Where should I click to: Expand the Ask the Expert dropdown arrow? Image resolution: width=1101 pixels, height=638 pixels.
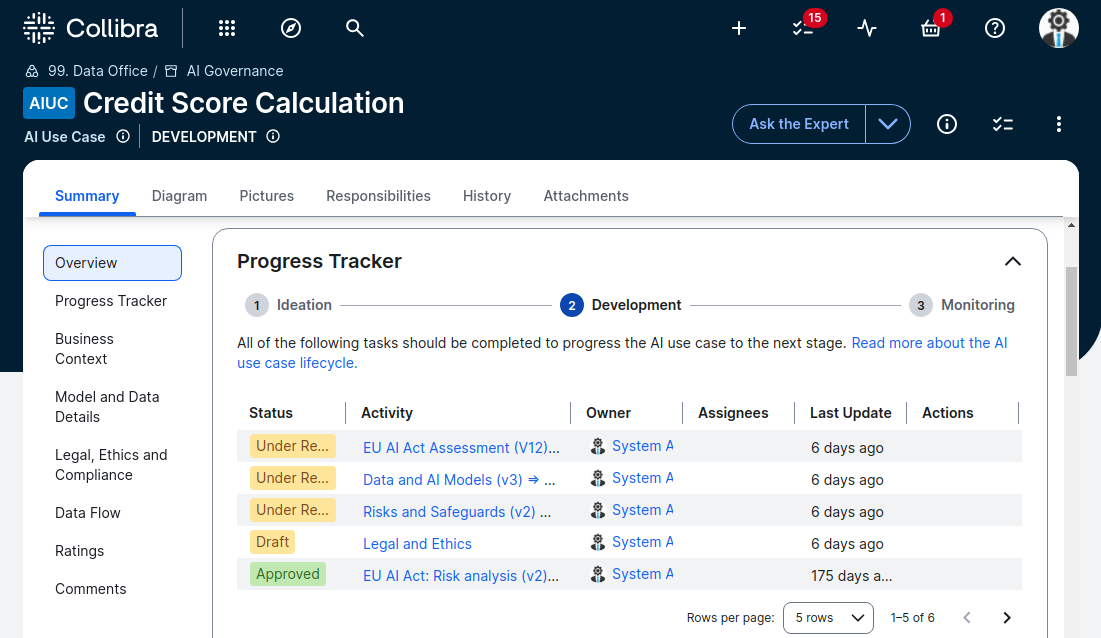click(888, 124)
